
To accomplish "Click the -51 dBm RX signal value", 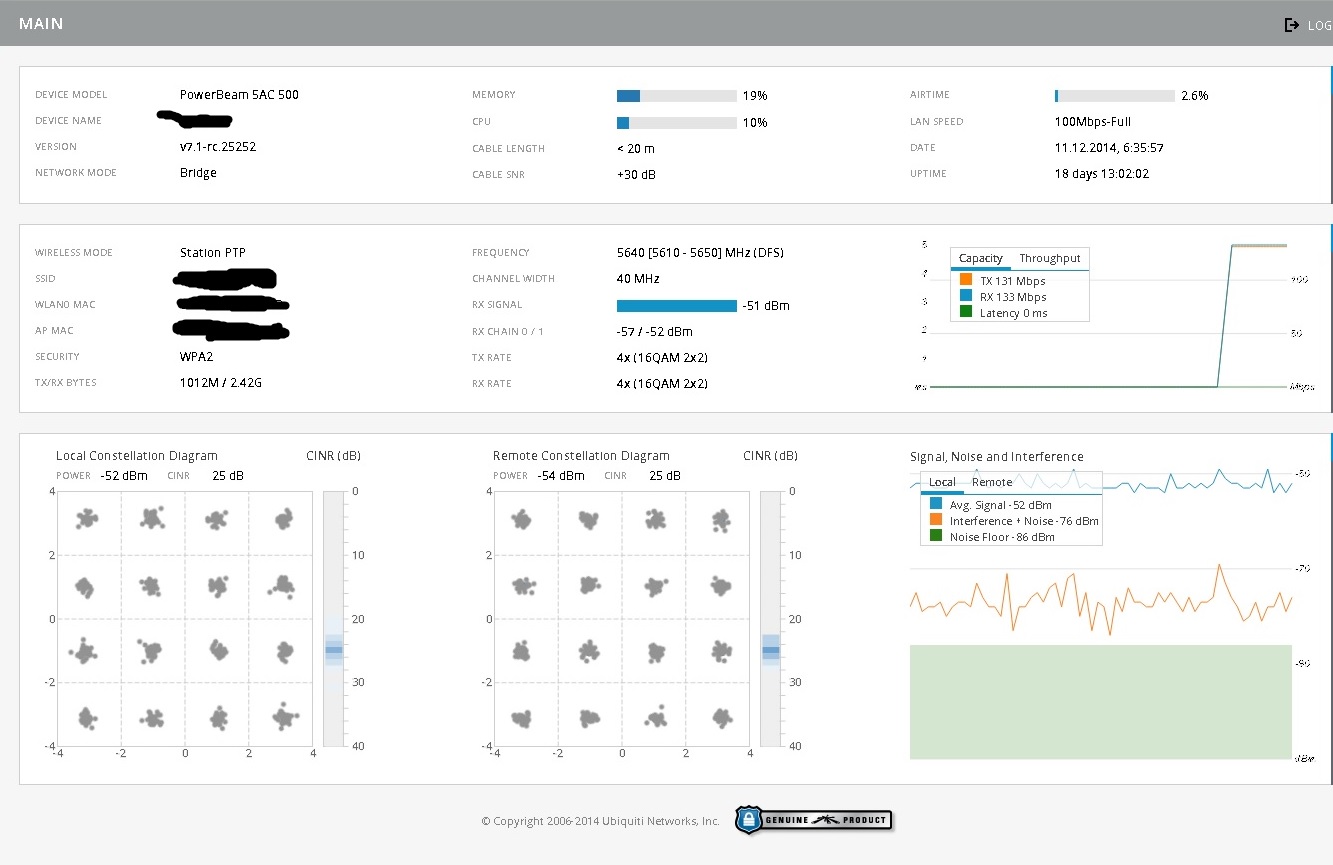I will click(x=766, y=306).
